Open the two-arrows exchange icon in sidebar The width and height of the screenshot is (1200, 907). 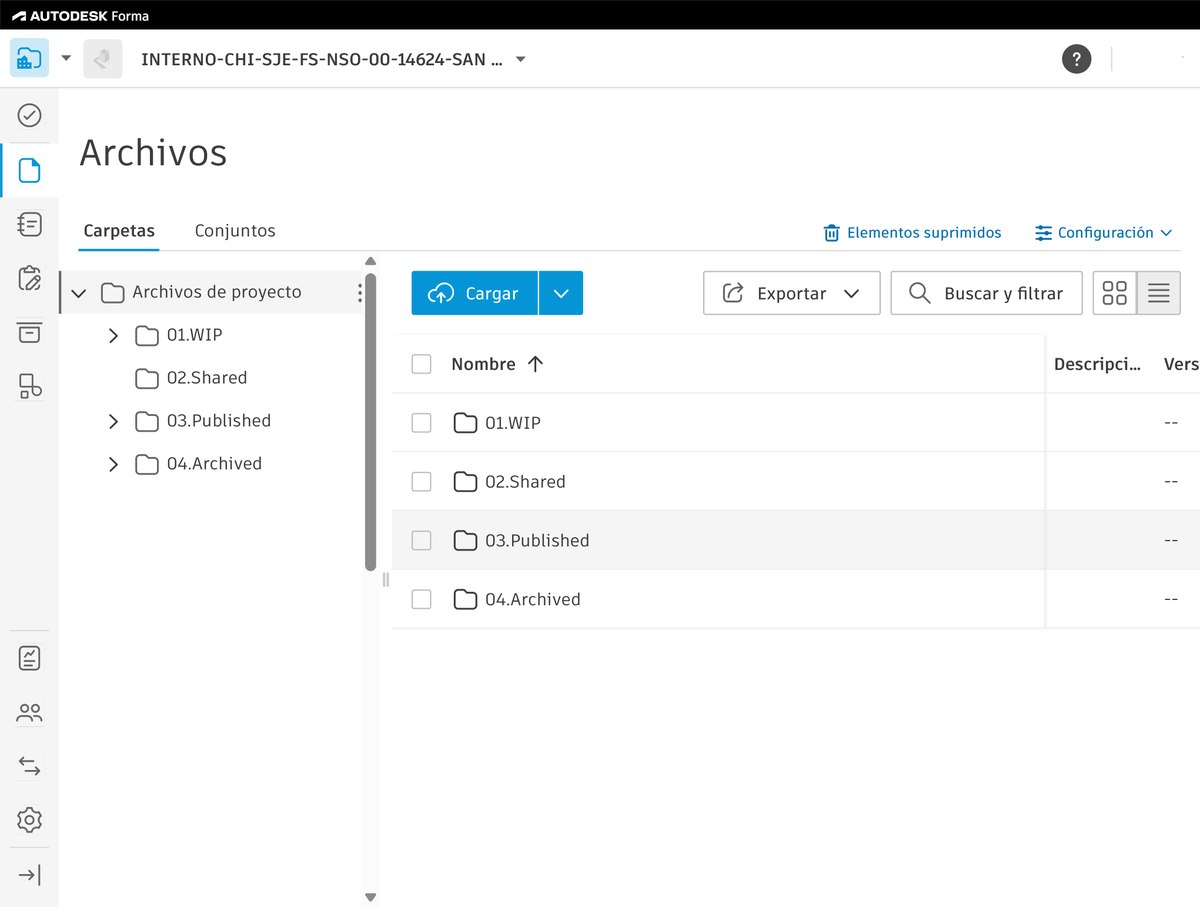coord(30,767)
